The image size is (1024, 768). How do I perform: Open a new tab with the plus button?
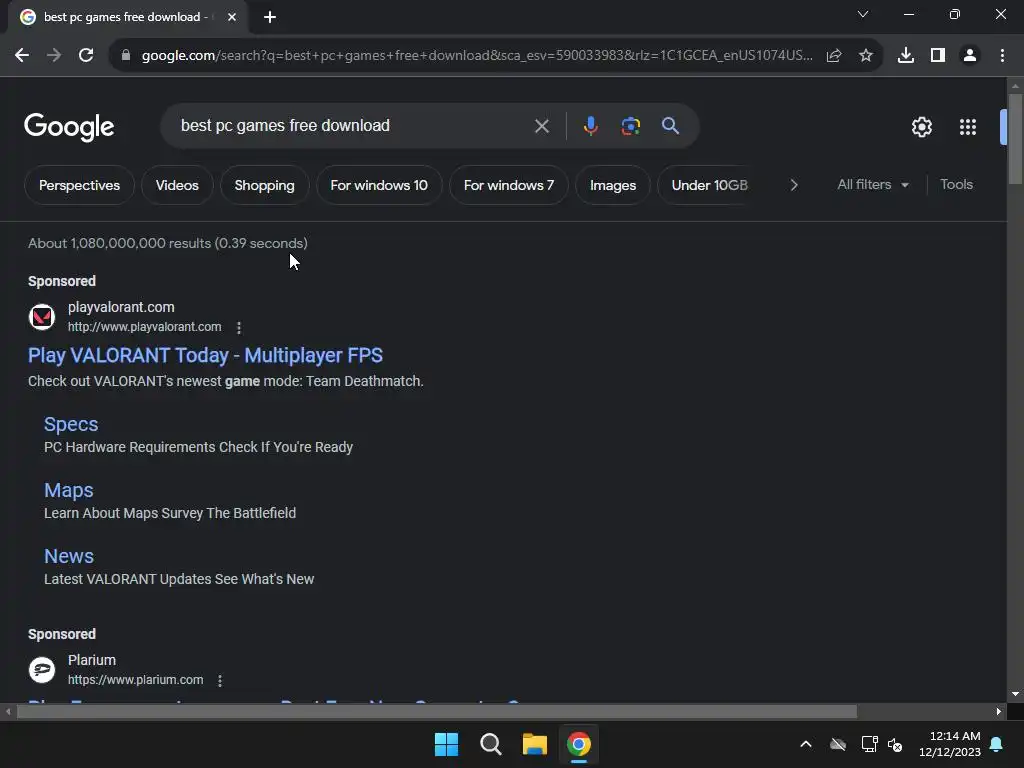coord(270,17)
